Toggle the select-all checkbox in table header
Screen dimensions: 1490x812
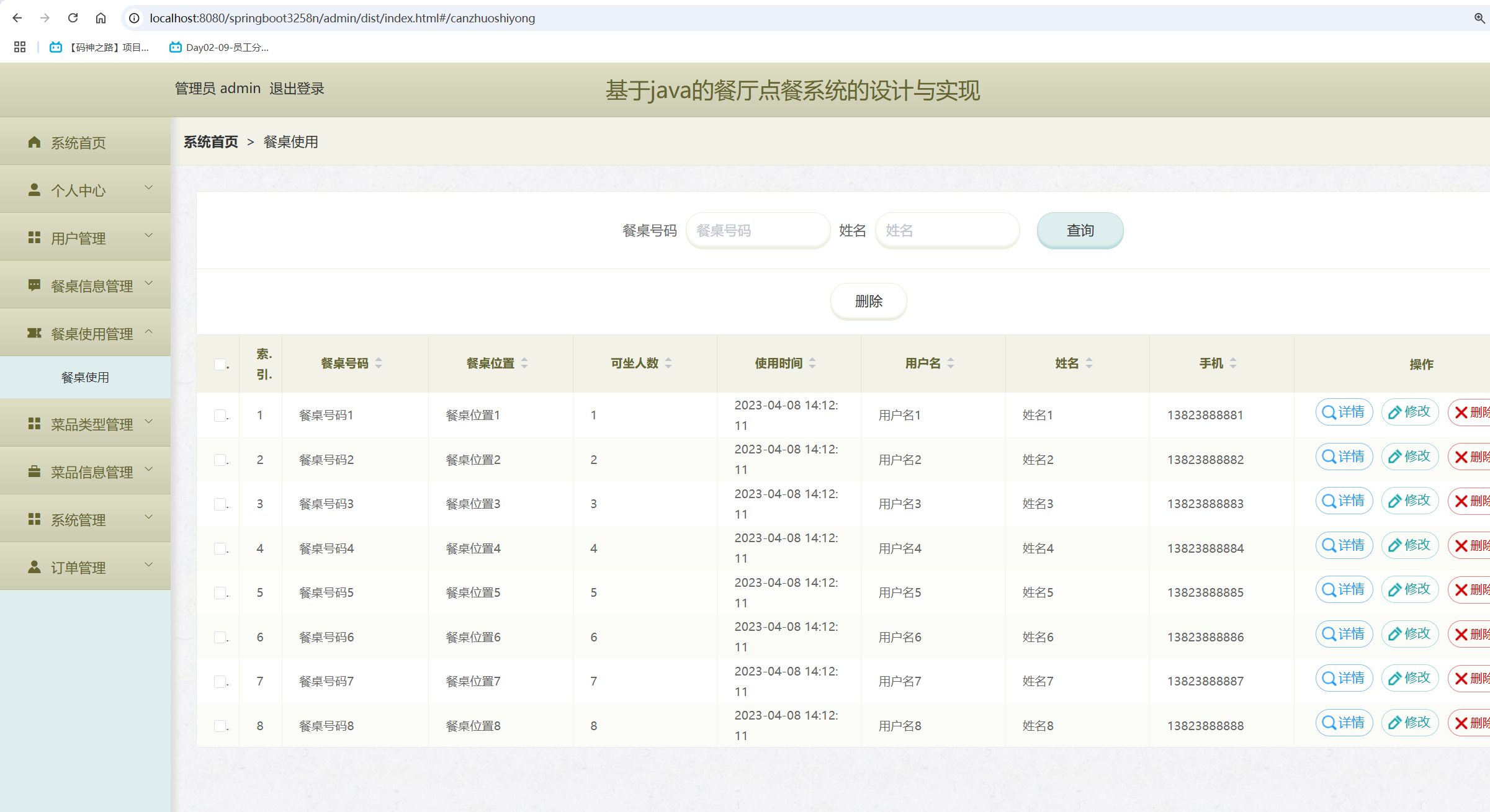coord(220,364)
